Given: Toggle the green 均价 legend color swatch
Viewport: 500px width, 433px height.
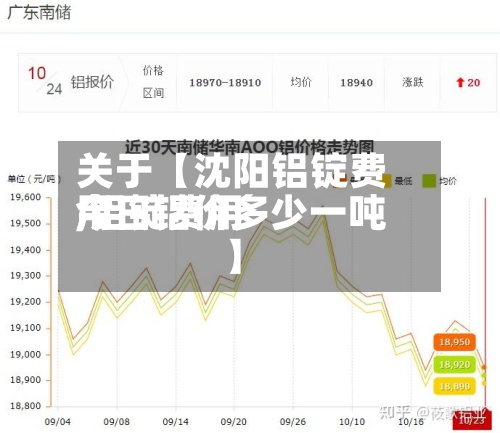Looking at the screenshot, I should (x=429, y=181).
